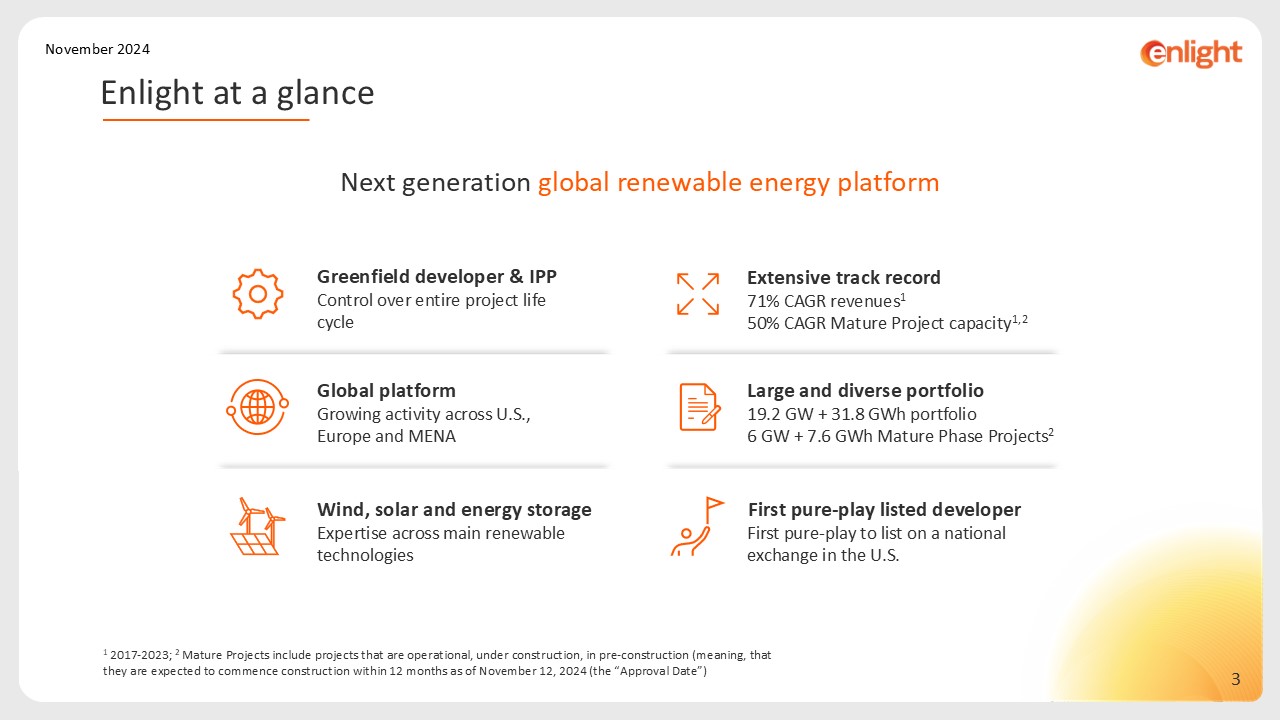The width and height of the screenshot is (1280, 720).
Task: Click the 'Greenfield developer & IPP' heading
Action: click(437, 276)
